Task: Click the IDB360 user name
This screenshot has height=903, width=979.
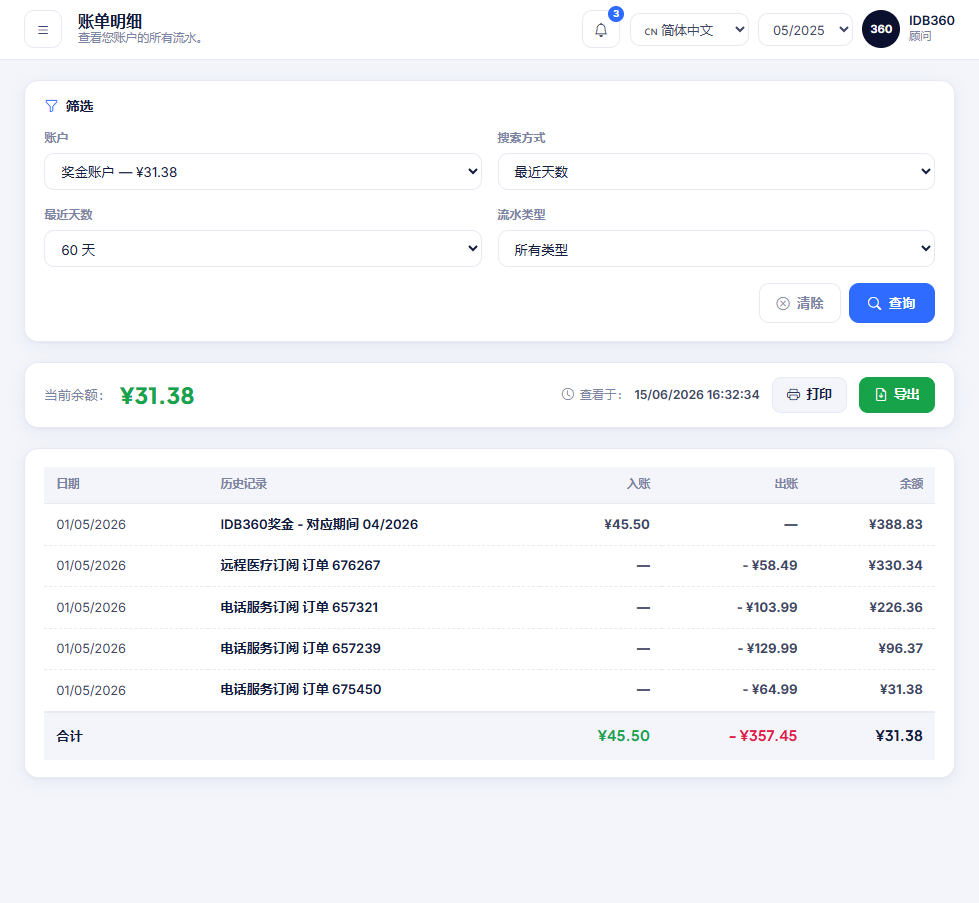Action: tap(931, 21)
